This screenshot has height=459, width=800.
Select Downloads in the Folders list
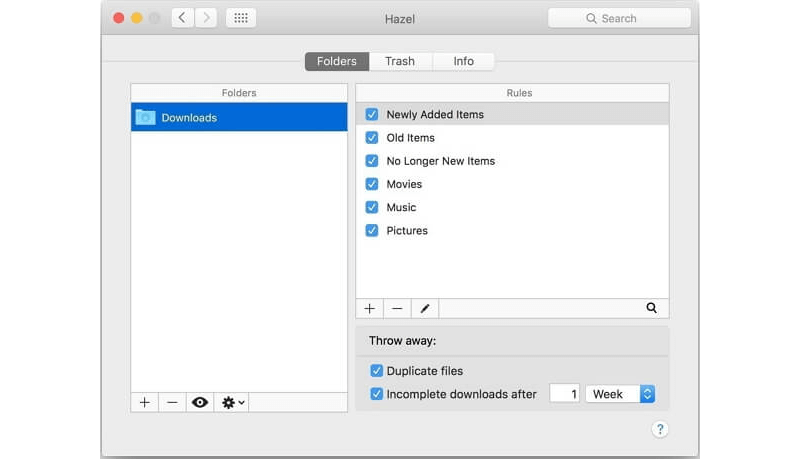(x=239, y=117)
